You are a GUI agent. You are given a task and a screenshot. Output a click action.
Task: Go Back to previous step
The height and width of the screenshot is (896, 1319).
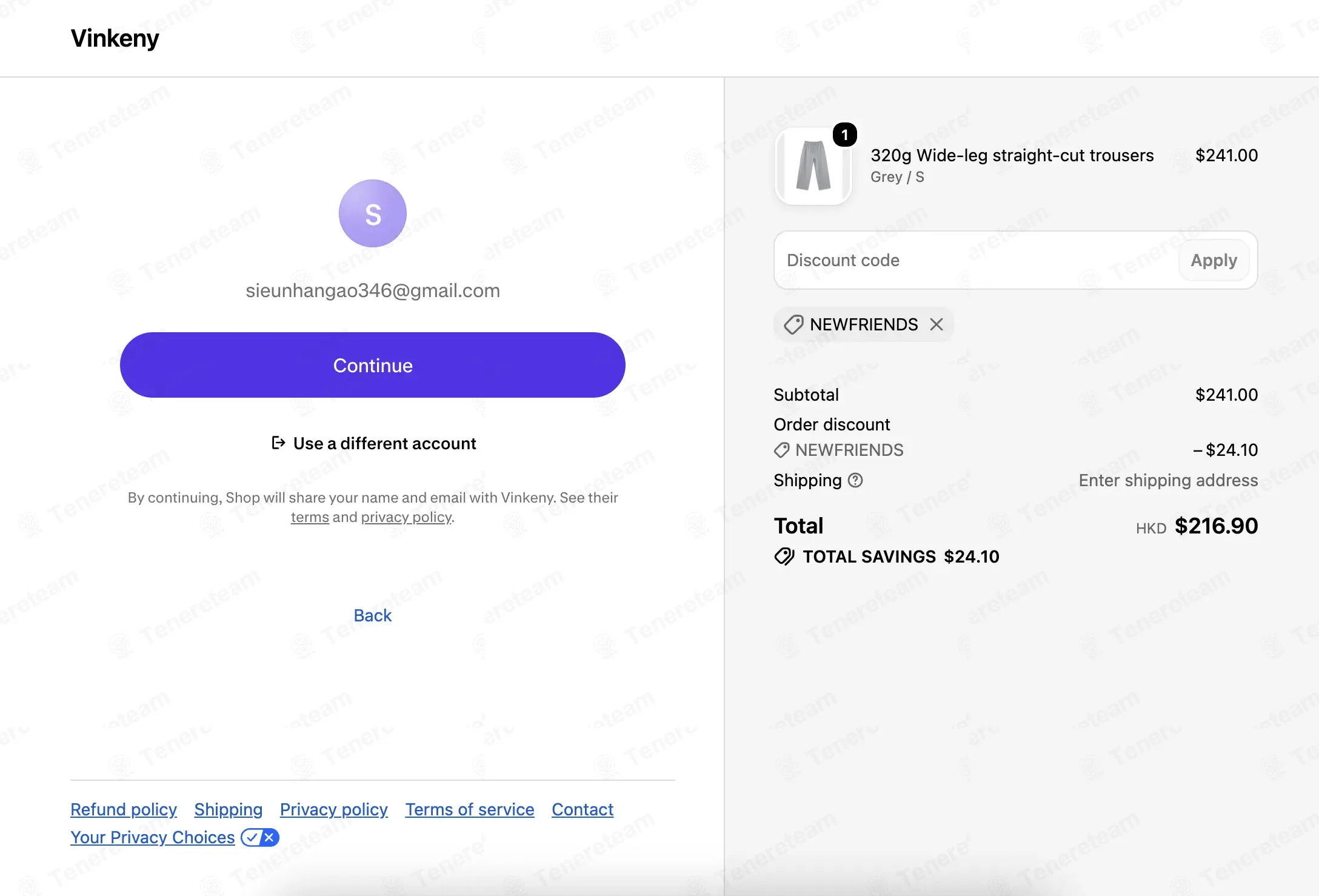(373, 615)
